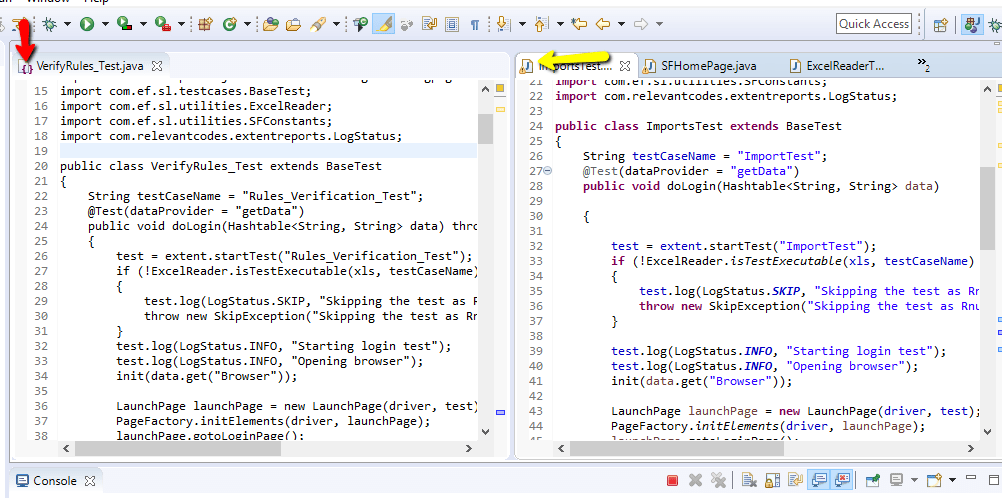Click the Debug bug icon in toolbar

pyautogui.click(x=49, y=23)
